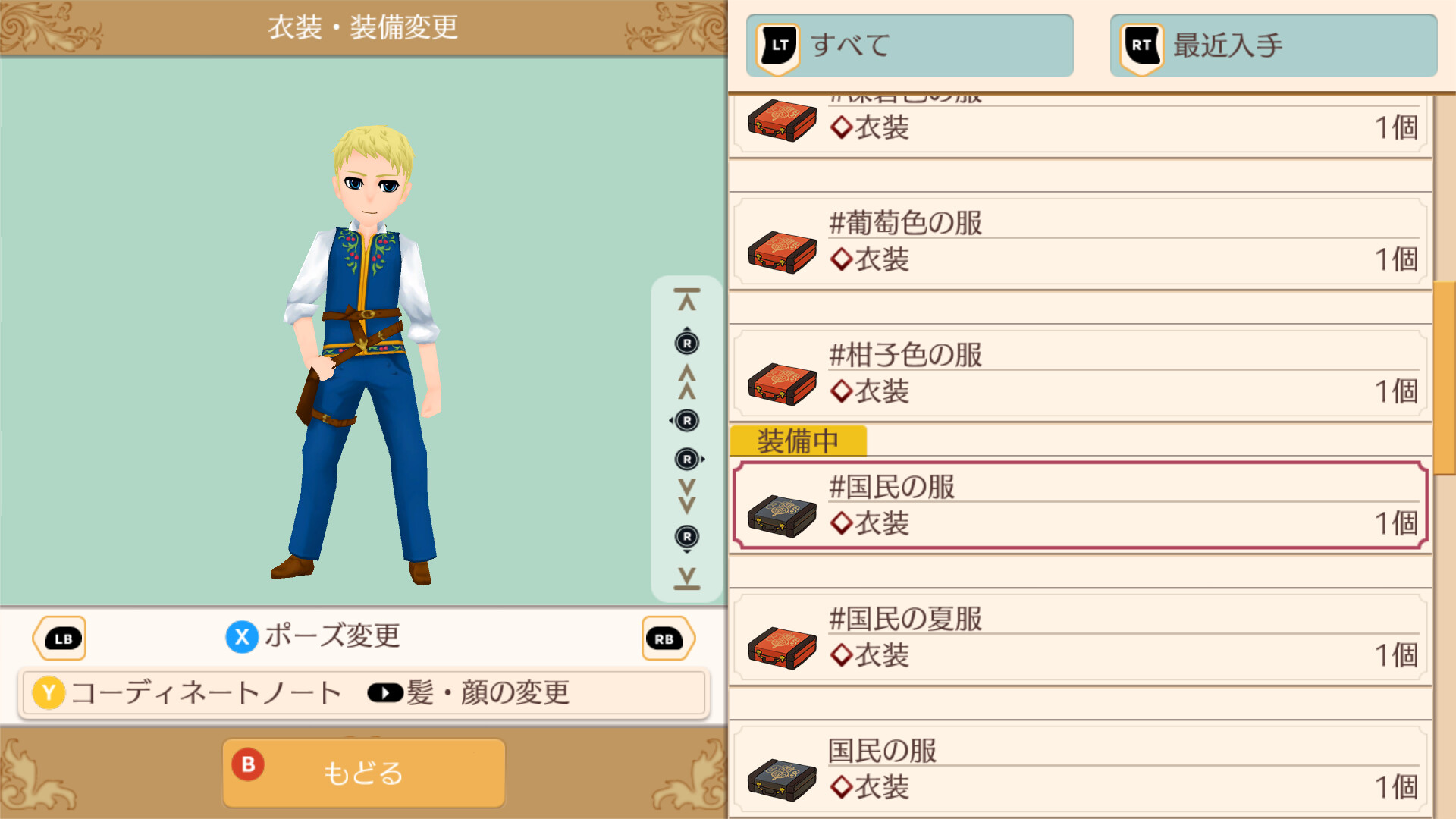The height and width of the screenshot is (819, 1456).
Task: Select the bottom 国民の服 entry
Action: [x=1080, y=769]
